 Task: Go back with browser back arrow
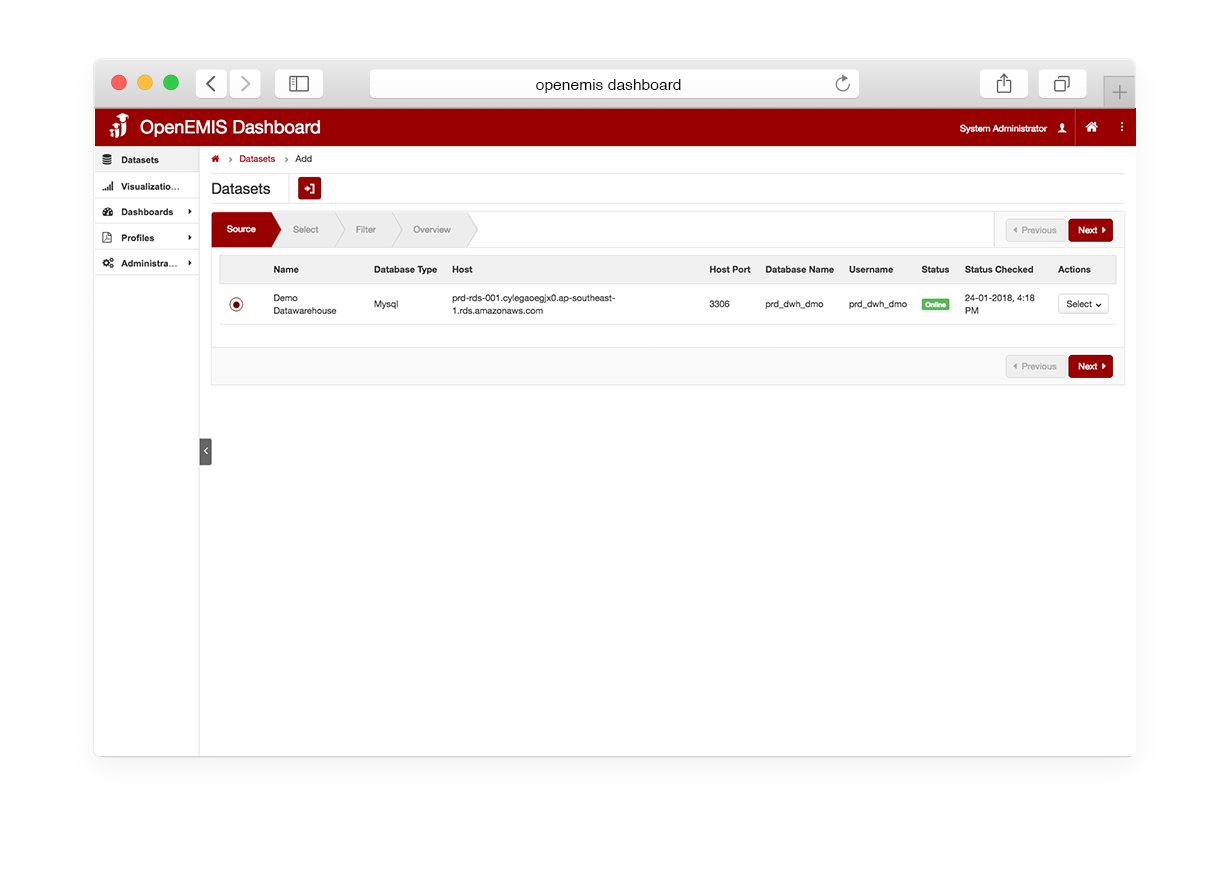(x=211, y=84)
